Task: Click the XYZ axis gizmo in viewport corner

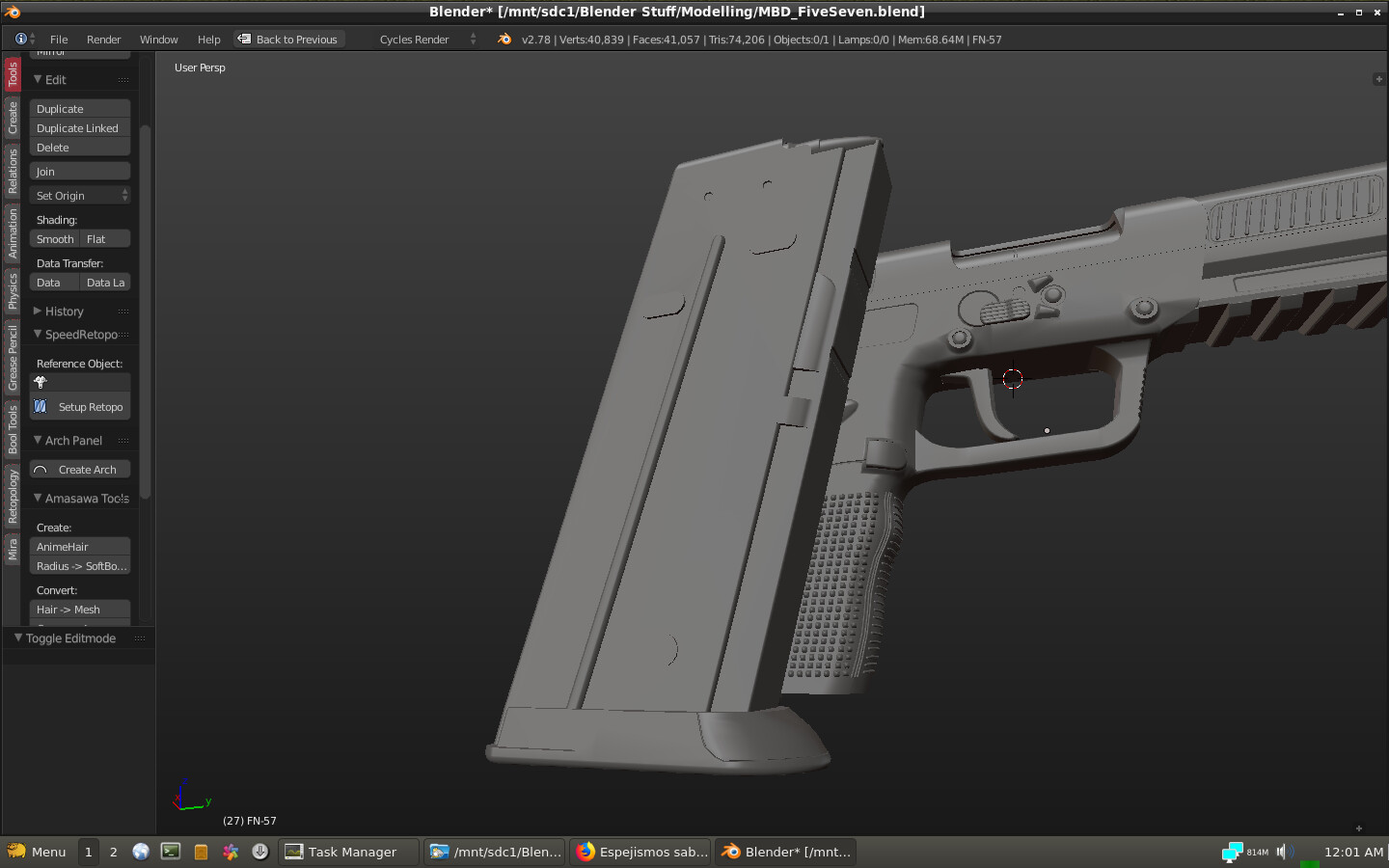Action: pos(191,798)
